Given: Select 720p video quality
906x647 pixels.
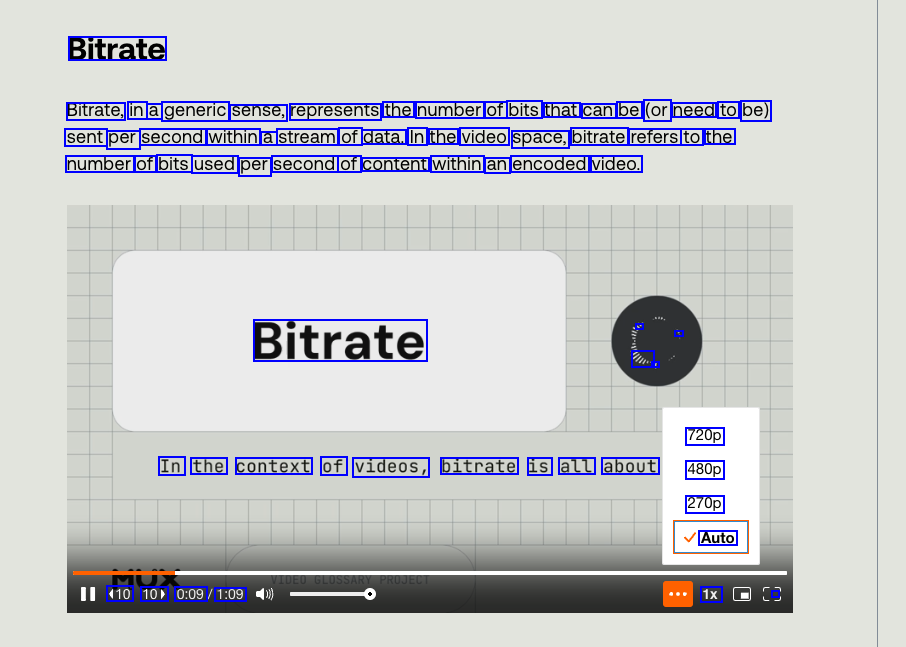Looking at the screenshot, I should [705, 436].
